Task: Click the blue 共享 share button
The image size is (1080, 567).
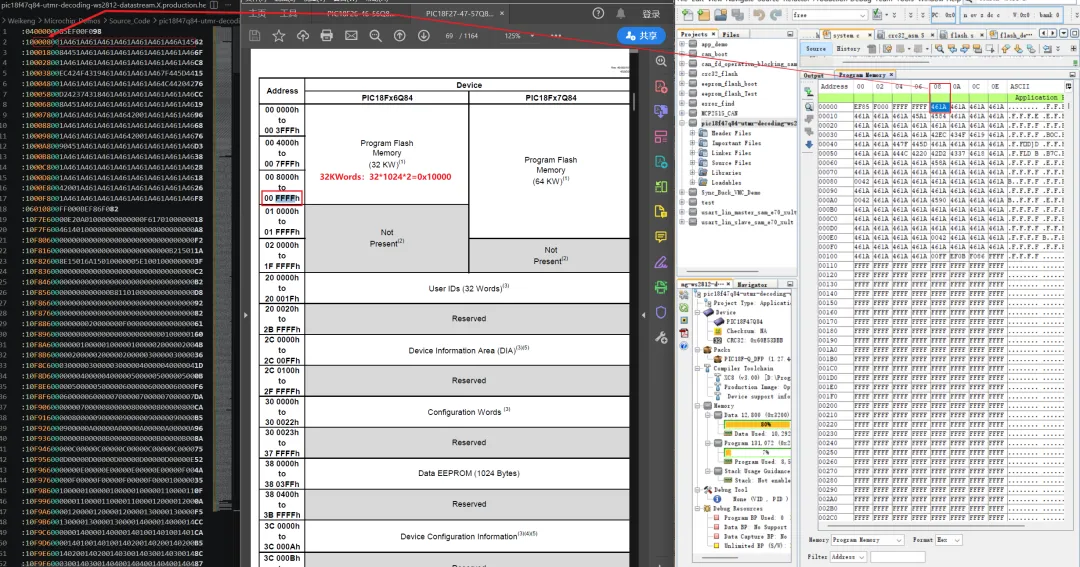Action: (x=641, y=36)
